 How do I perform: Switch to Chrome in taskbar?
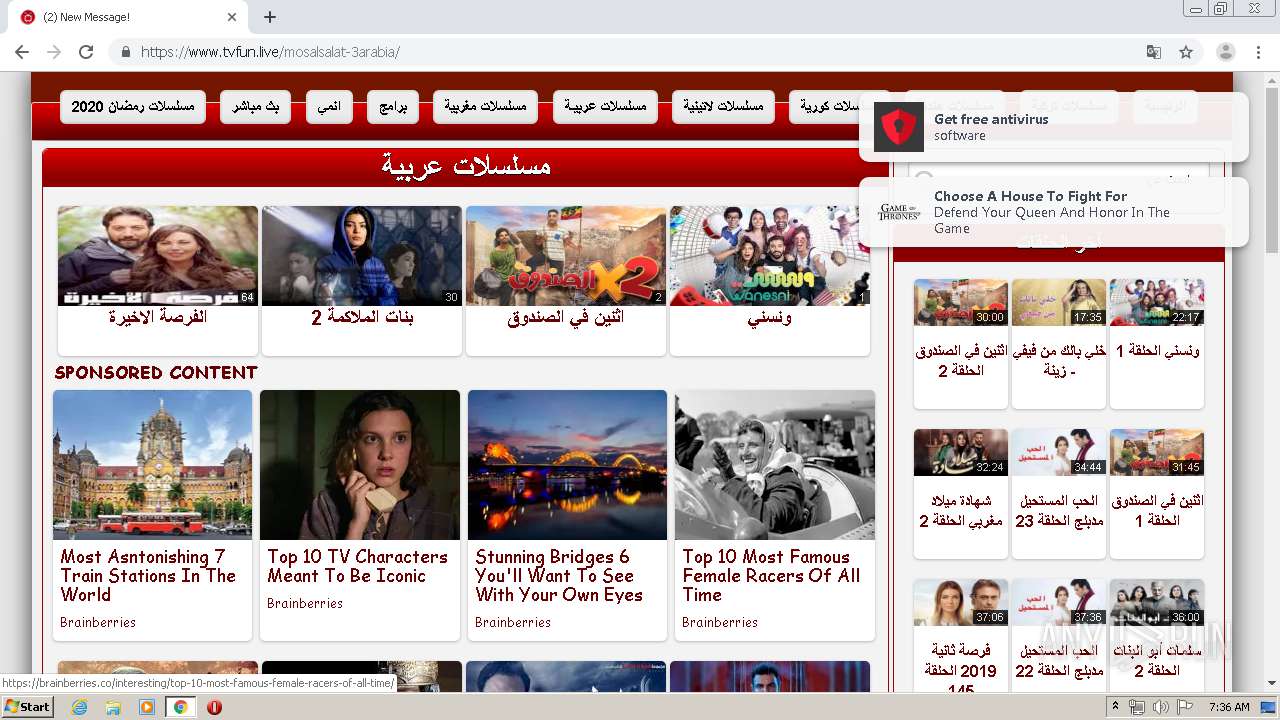click(180, 707)
